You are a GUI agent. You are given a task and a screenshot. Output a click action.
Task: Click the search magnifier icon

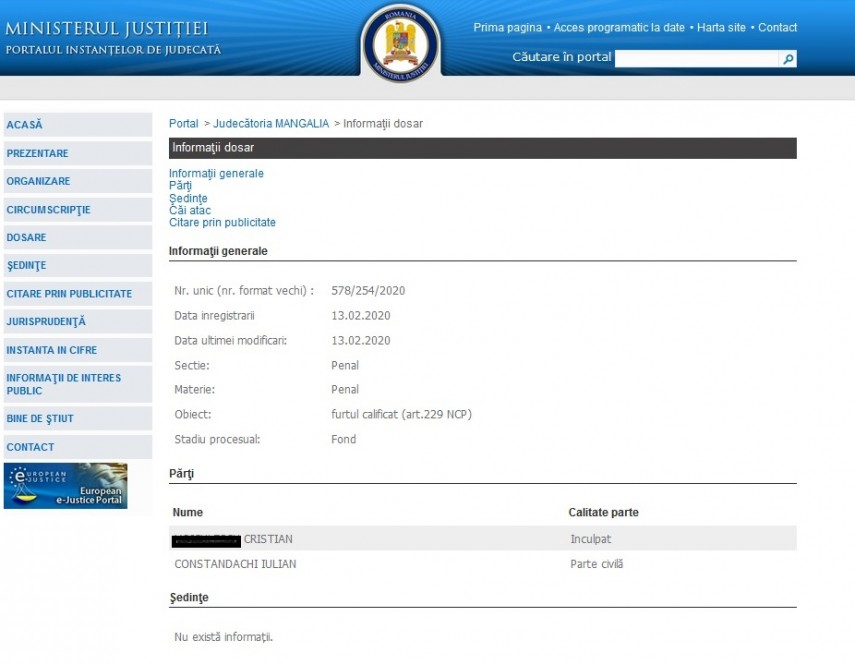tap(788, 59)
